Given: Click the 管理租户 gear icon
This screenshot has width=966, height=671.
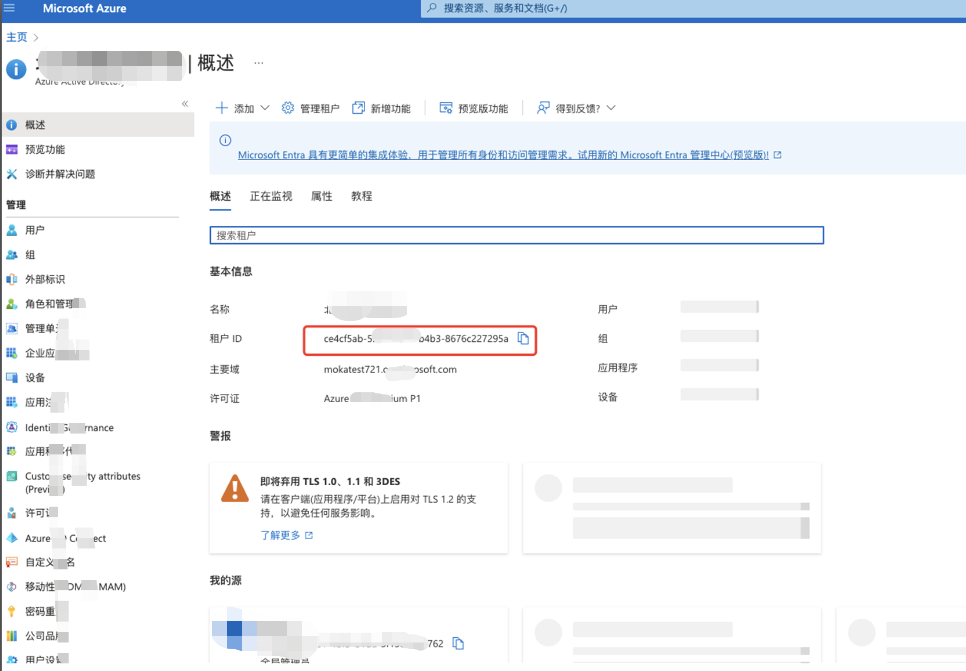Looking at the screenshot, I should [x=288, y=108].
